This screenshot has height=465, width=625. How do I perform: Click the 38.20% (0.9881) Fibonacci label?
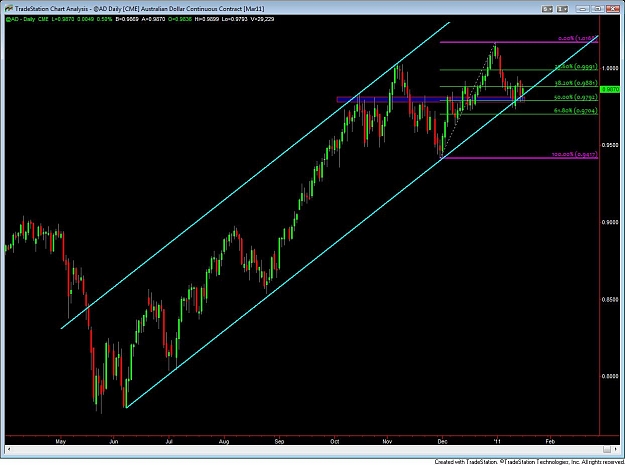click(576, 83)
